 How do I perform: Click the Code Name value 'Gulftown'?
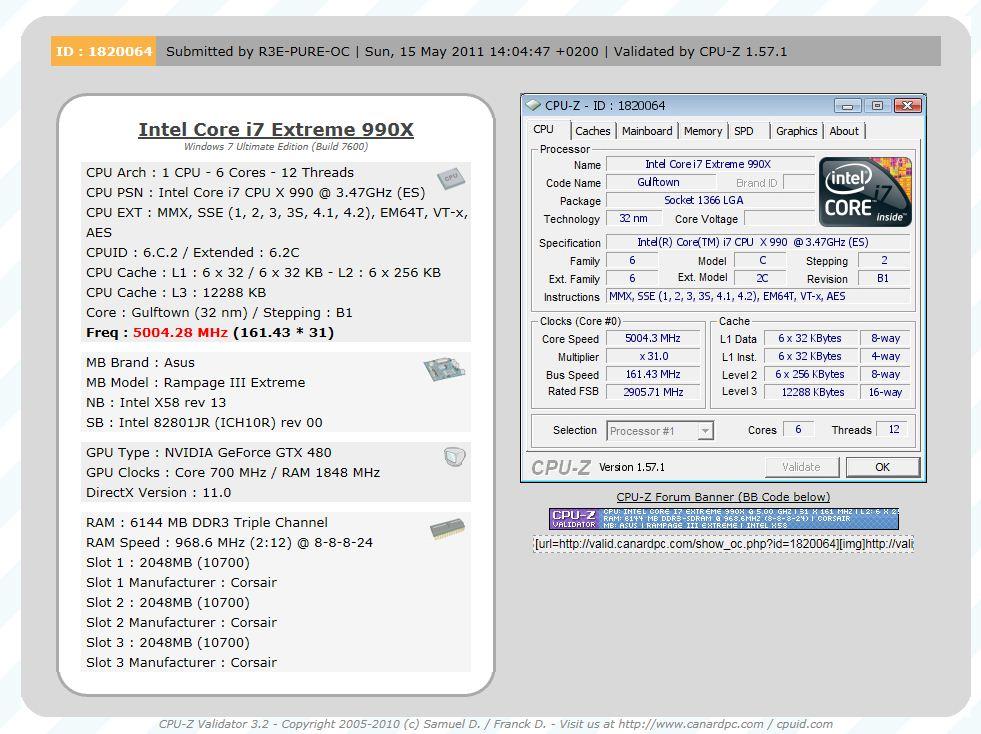tap(658, 182)
